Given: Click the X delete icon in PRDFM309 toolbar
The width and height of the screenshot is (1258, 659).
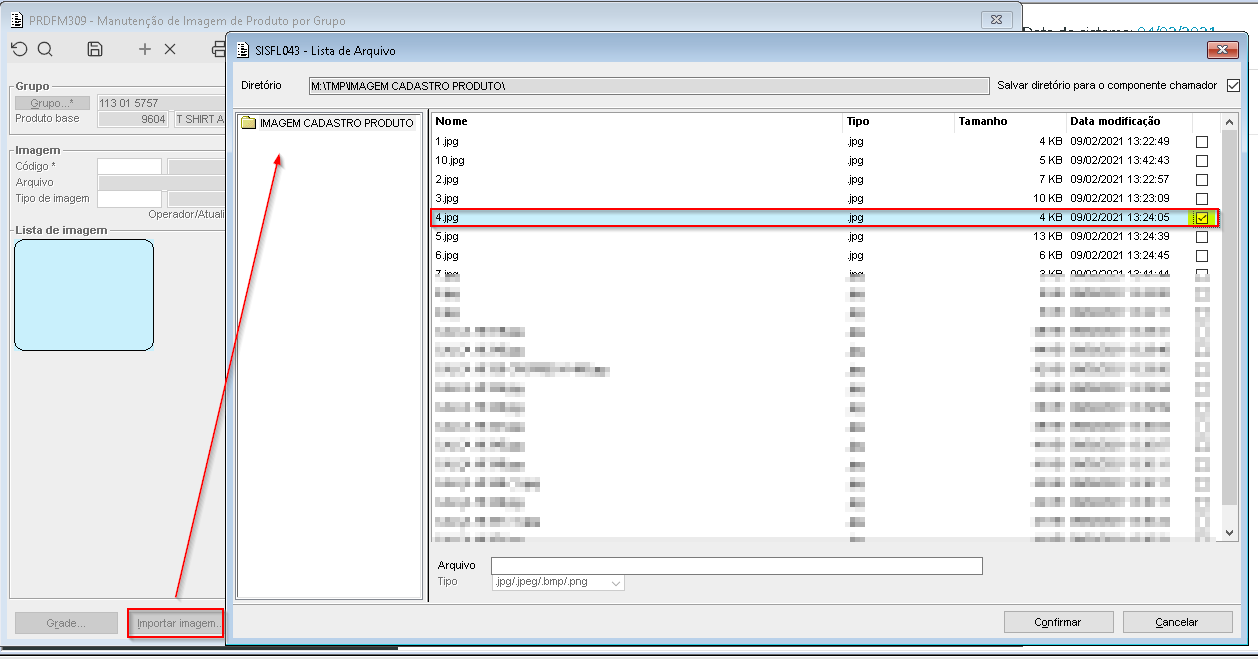Looking at the screenshot, I should [170, 49].
